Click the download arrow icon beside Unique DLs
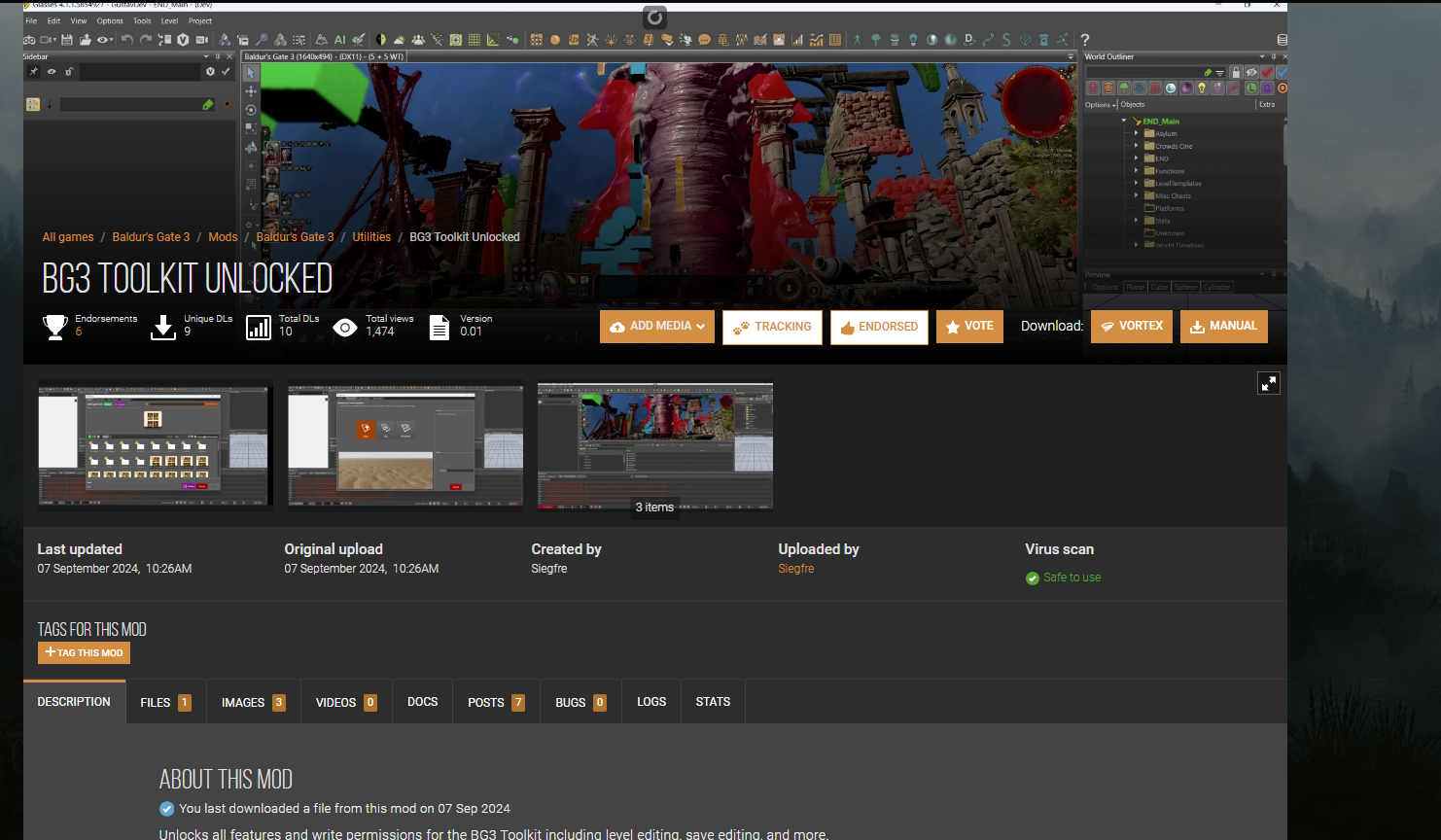This screenshot has height=840, width=1441. coord(163,327)
